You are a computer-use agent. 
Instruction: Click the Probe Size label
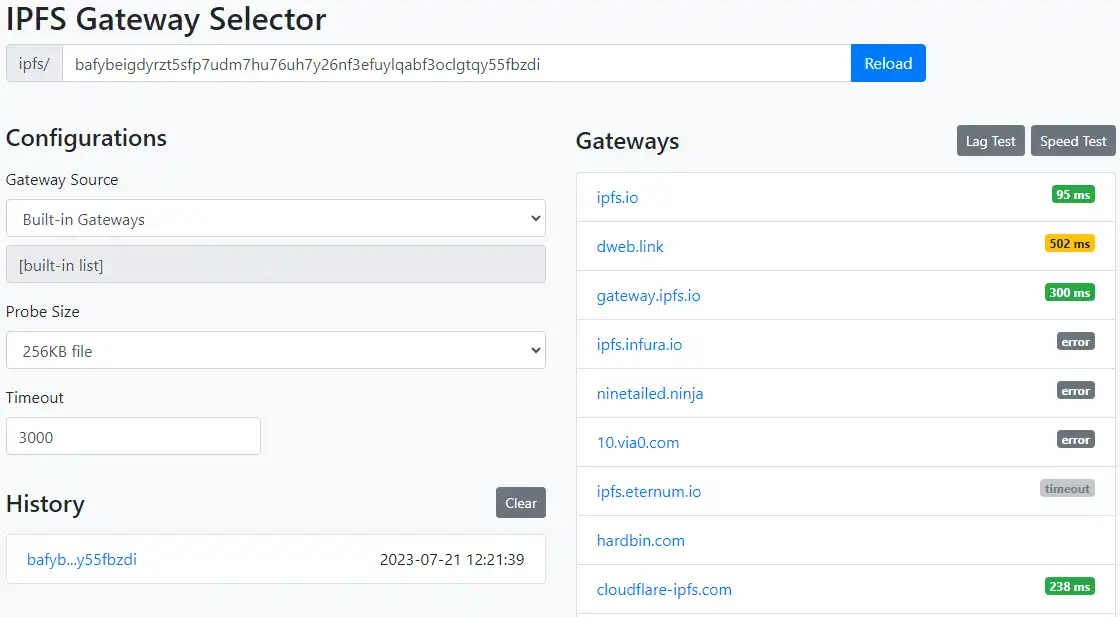pos(43,311)
